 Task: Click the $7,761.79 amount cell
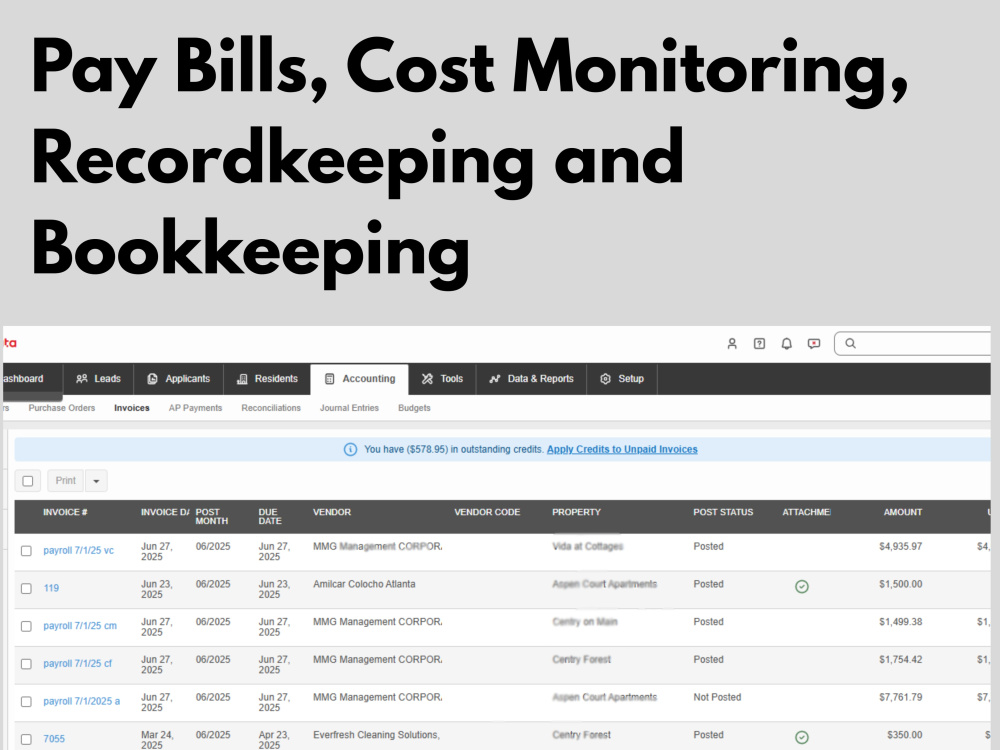coord(901,697)
